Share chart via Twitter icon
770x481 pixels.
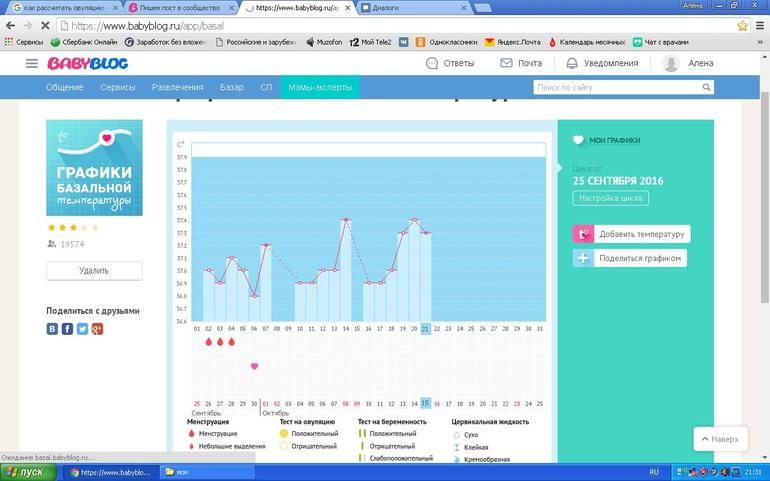coord(82,329)
